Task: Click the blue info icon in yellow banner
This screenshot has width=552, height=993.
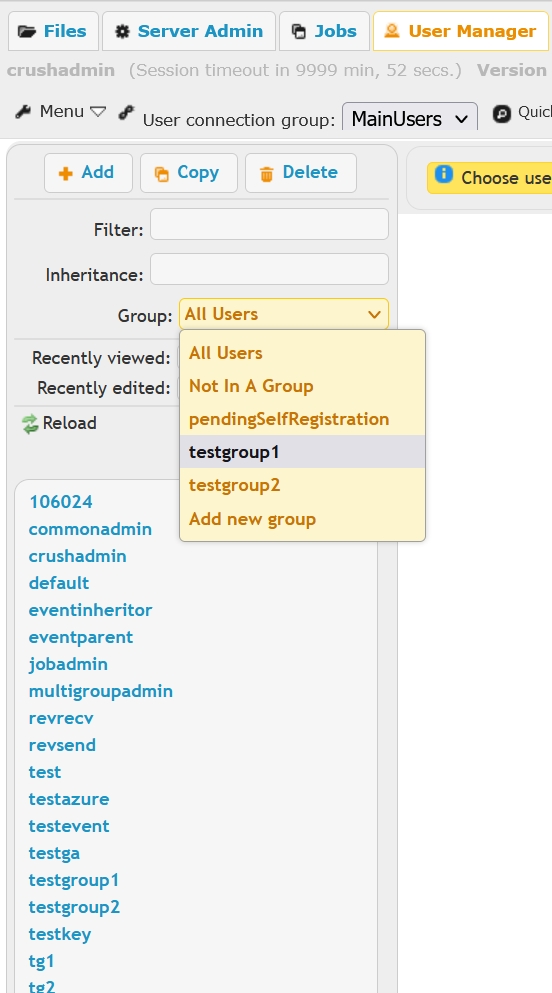Action: click(444, 174)
